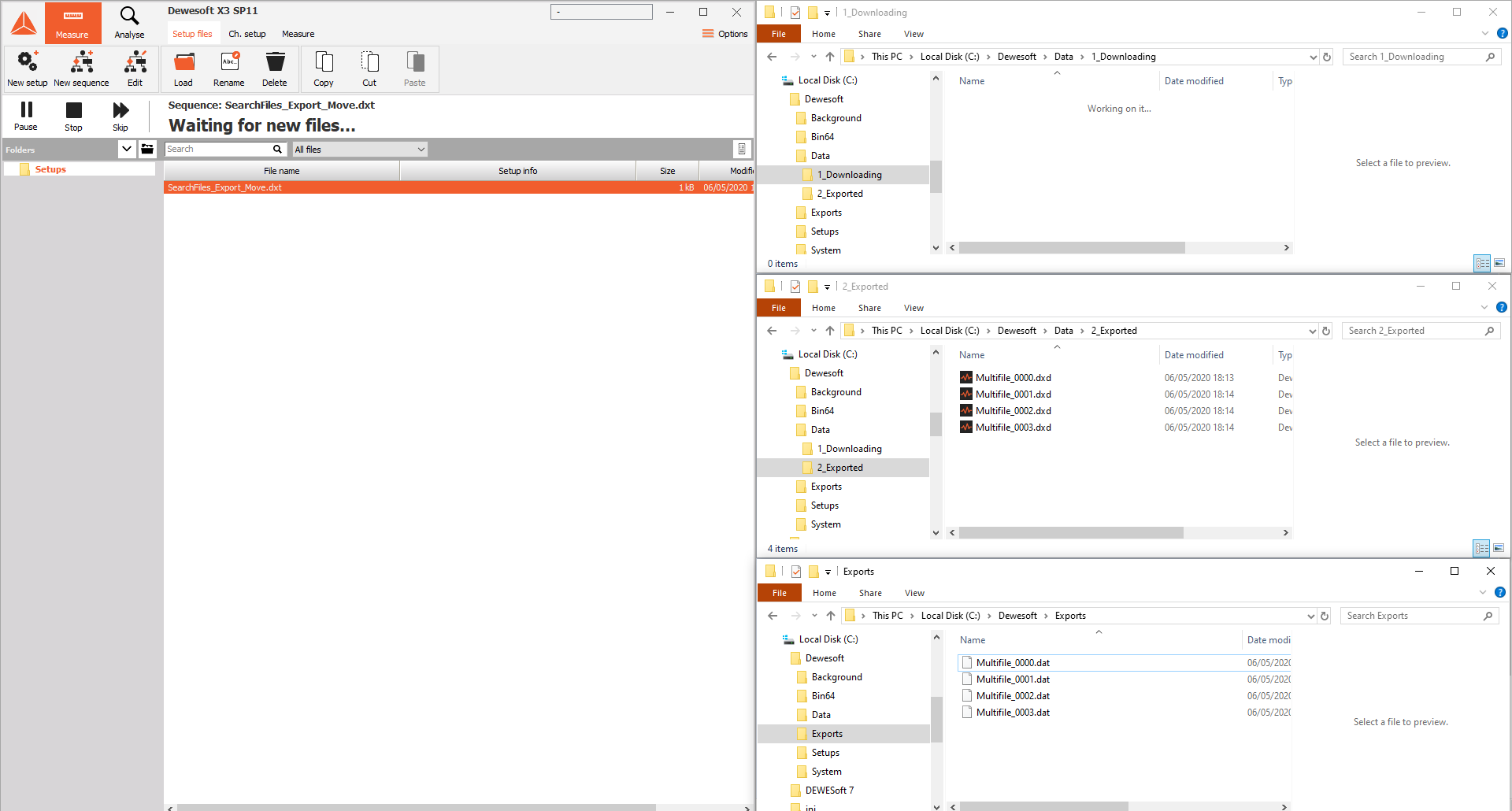
Task: Expand the Folders dropdown arrow
Action: [126, 149]
